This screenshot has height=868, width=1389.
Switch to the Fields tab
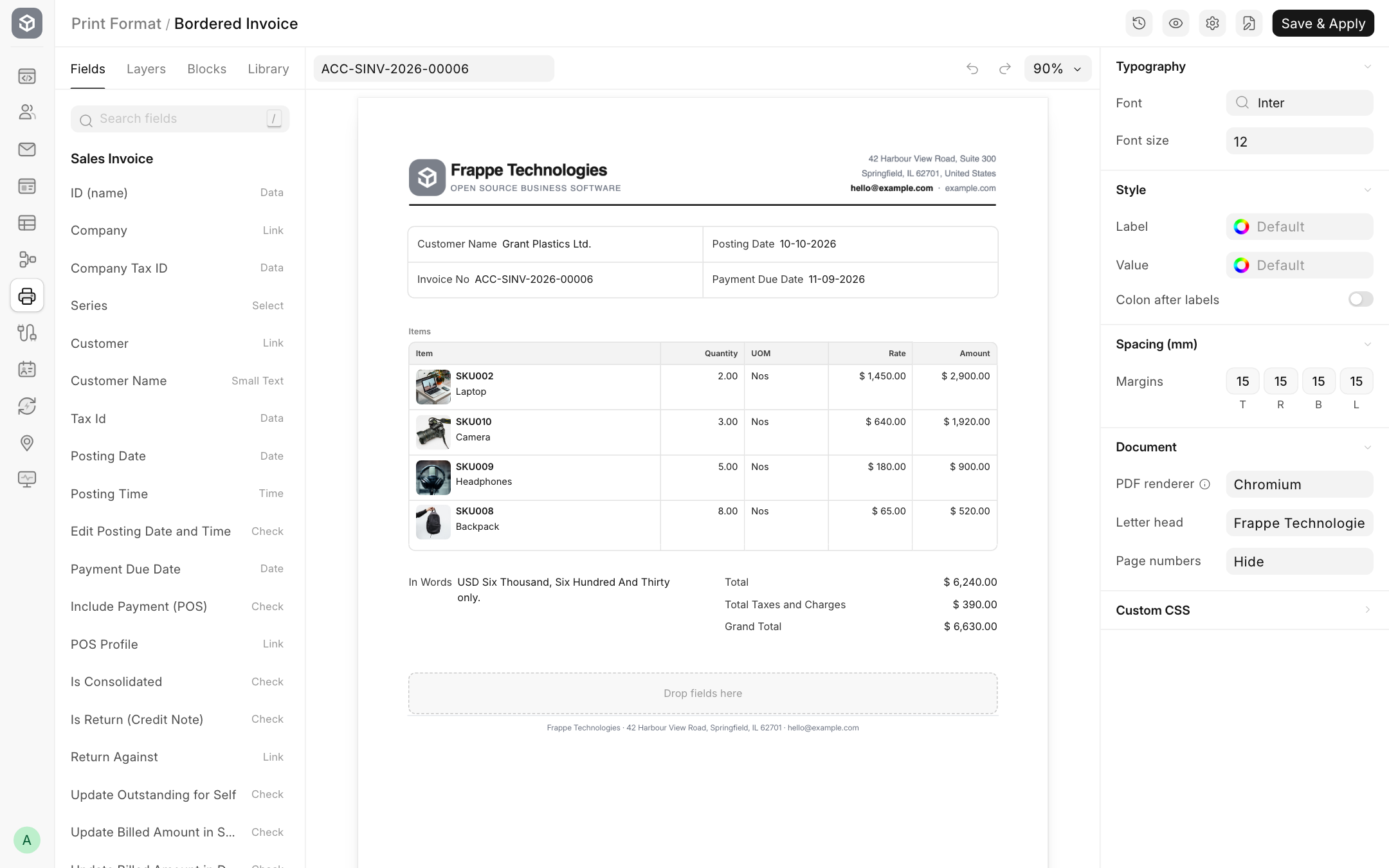[87, 69]
